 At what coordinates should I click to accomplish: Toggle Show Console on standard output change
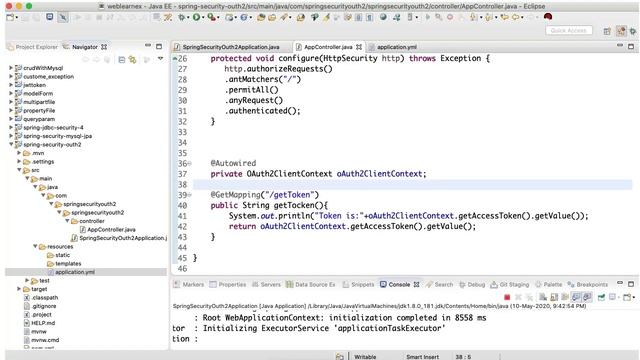click(x=576, y=297)
